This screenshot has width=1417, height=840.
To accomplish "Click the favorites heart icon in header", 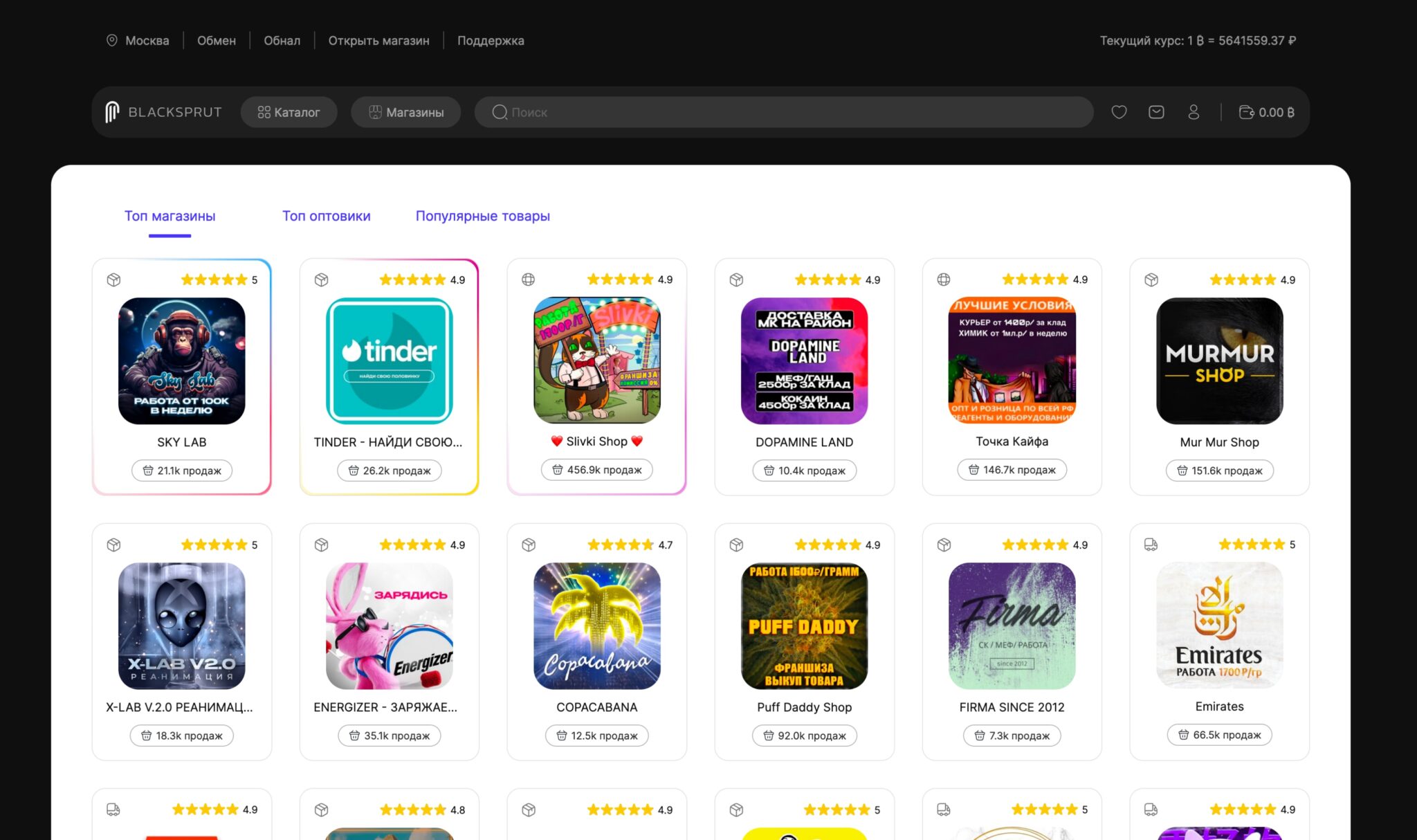I will coord(1119,112).
